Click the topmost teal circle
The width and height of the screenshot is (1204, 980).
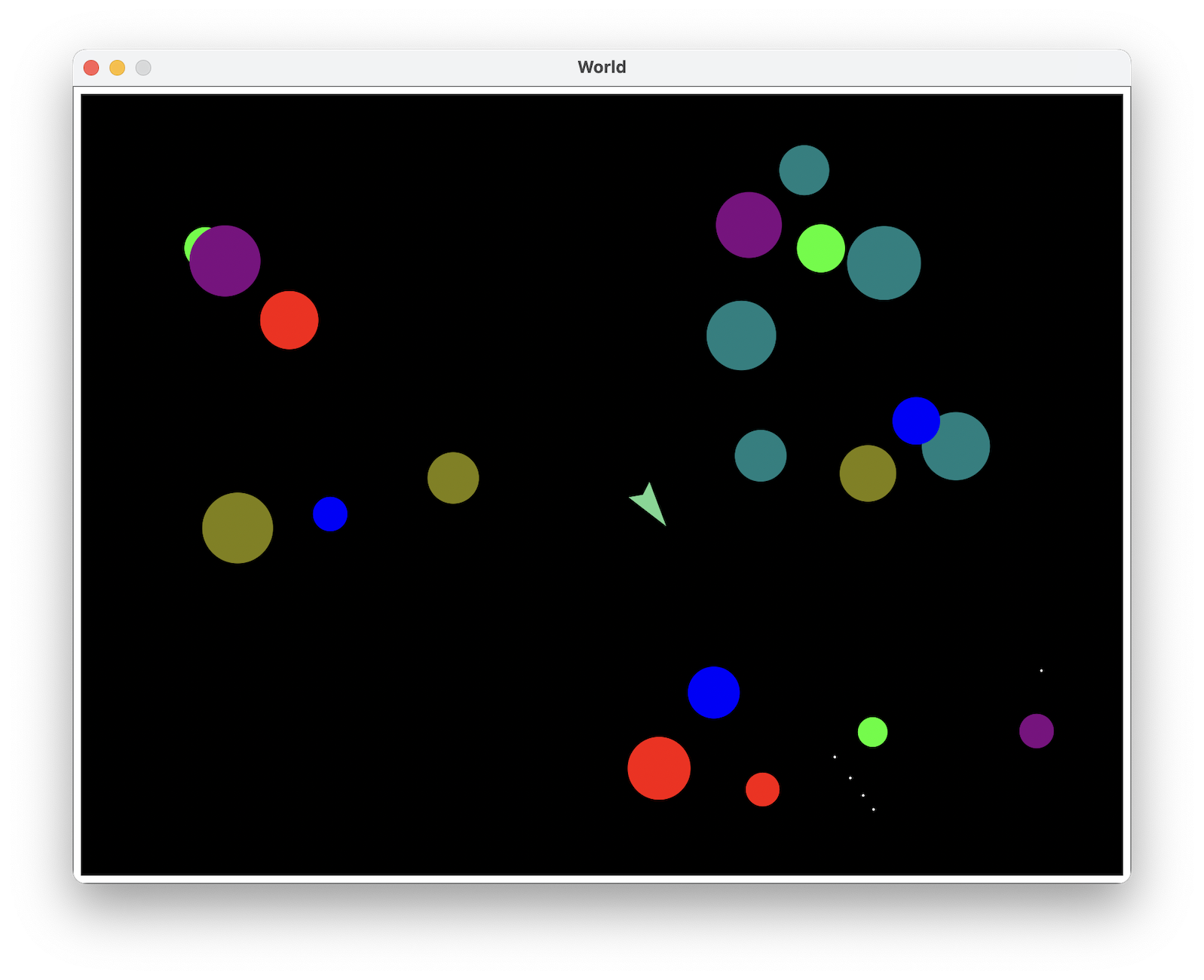(804, 170)
